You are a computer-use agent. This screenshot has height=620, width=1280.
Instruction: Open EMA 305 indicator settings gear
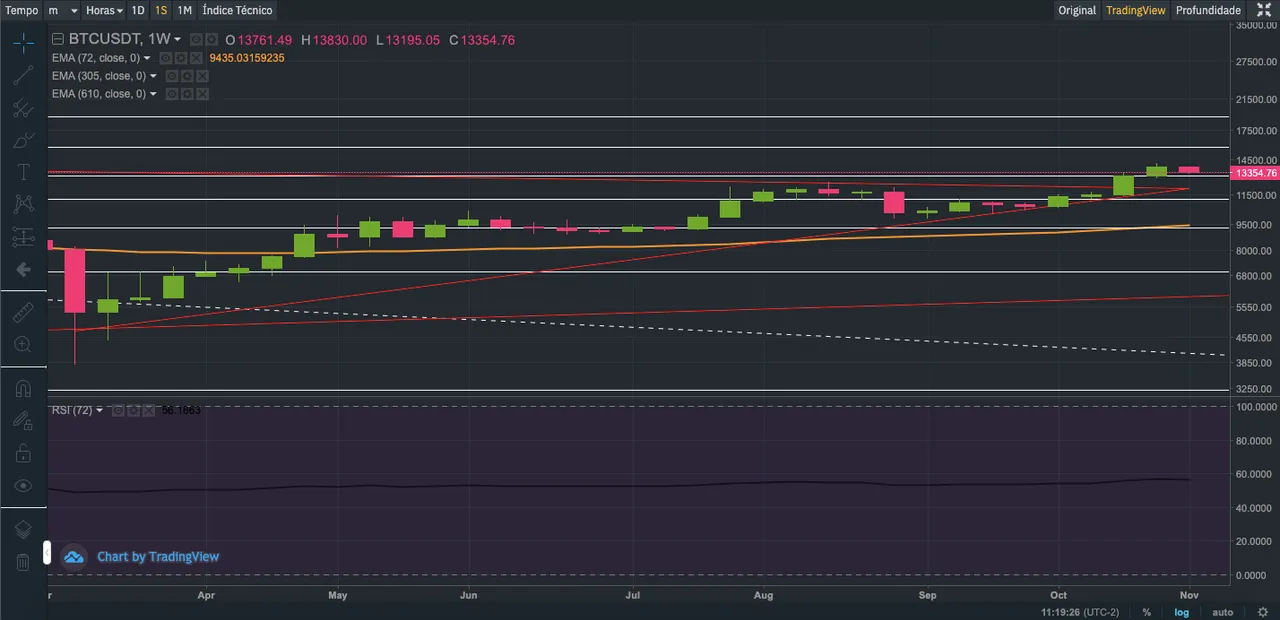[x=187, y=76]
